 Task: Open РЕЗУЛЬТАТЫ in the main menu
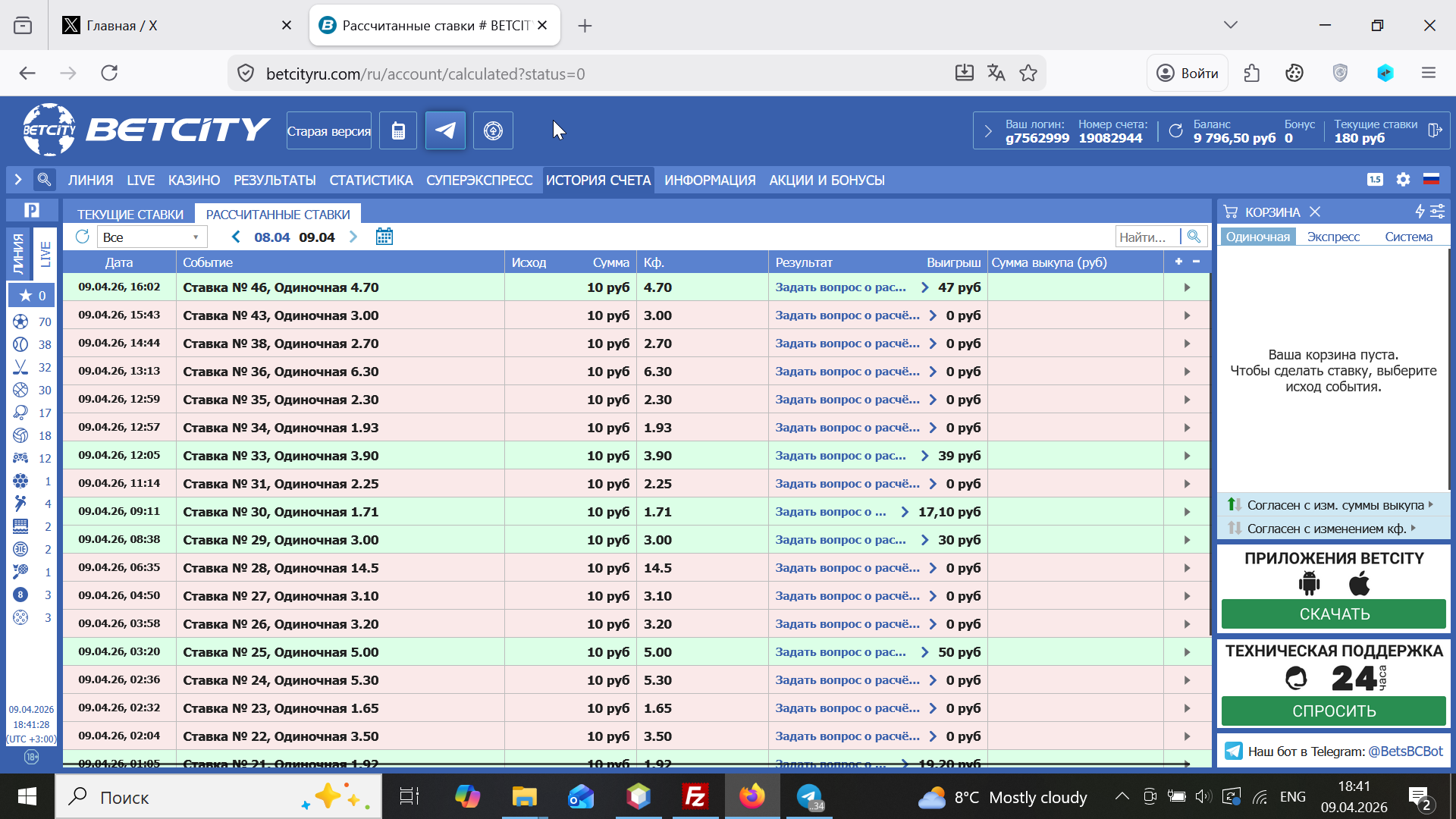point(275,180)
